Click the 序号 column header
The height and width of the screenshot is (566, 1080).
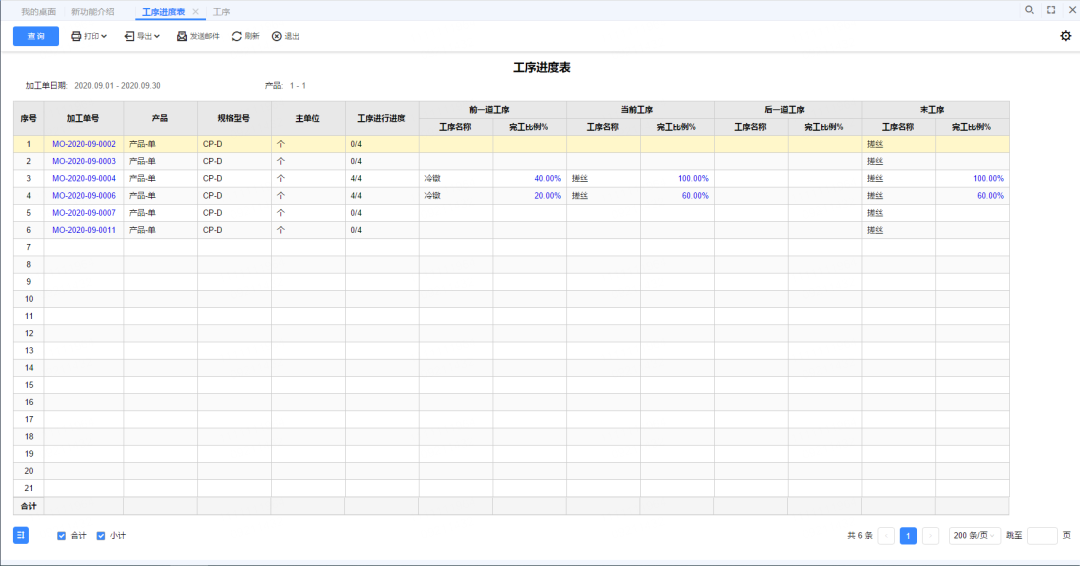28,118
